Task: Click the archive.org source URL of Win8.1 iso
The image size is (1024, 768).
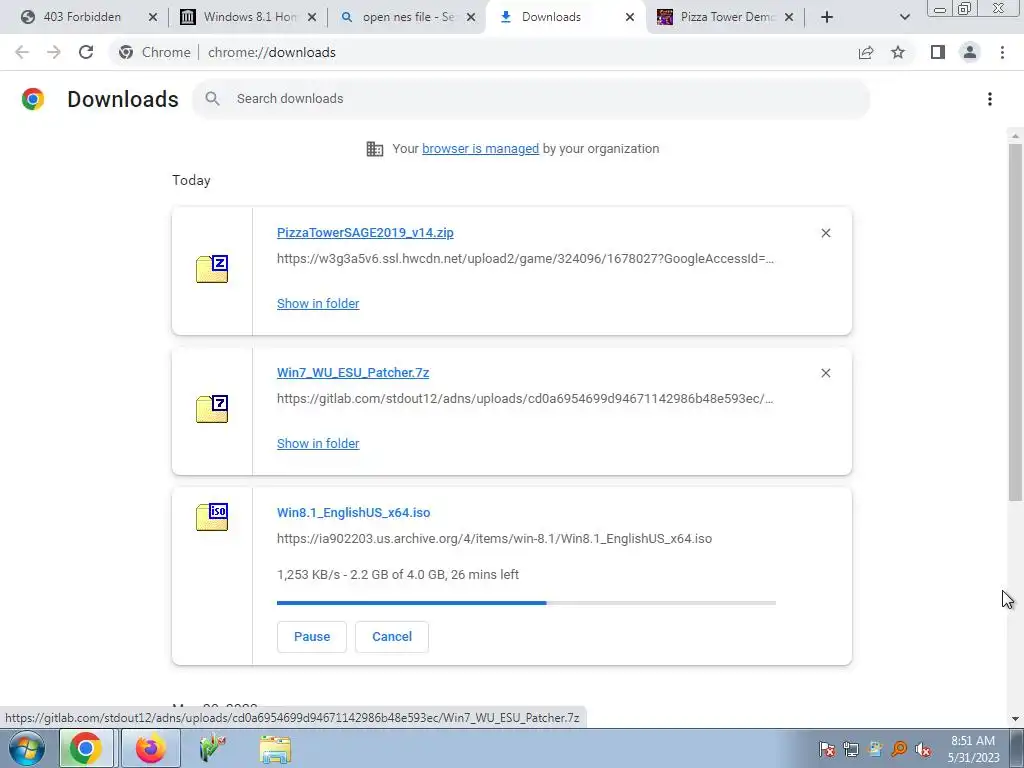Action: (x=494, y=539)
